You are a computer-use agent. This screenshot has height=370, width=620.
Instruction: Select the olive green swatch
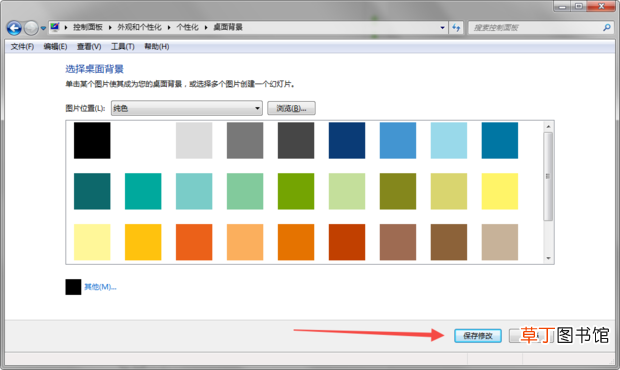[x=398, y=191]
